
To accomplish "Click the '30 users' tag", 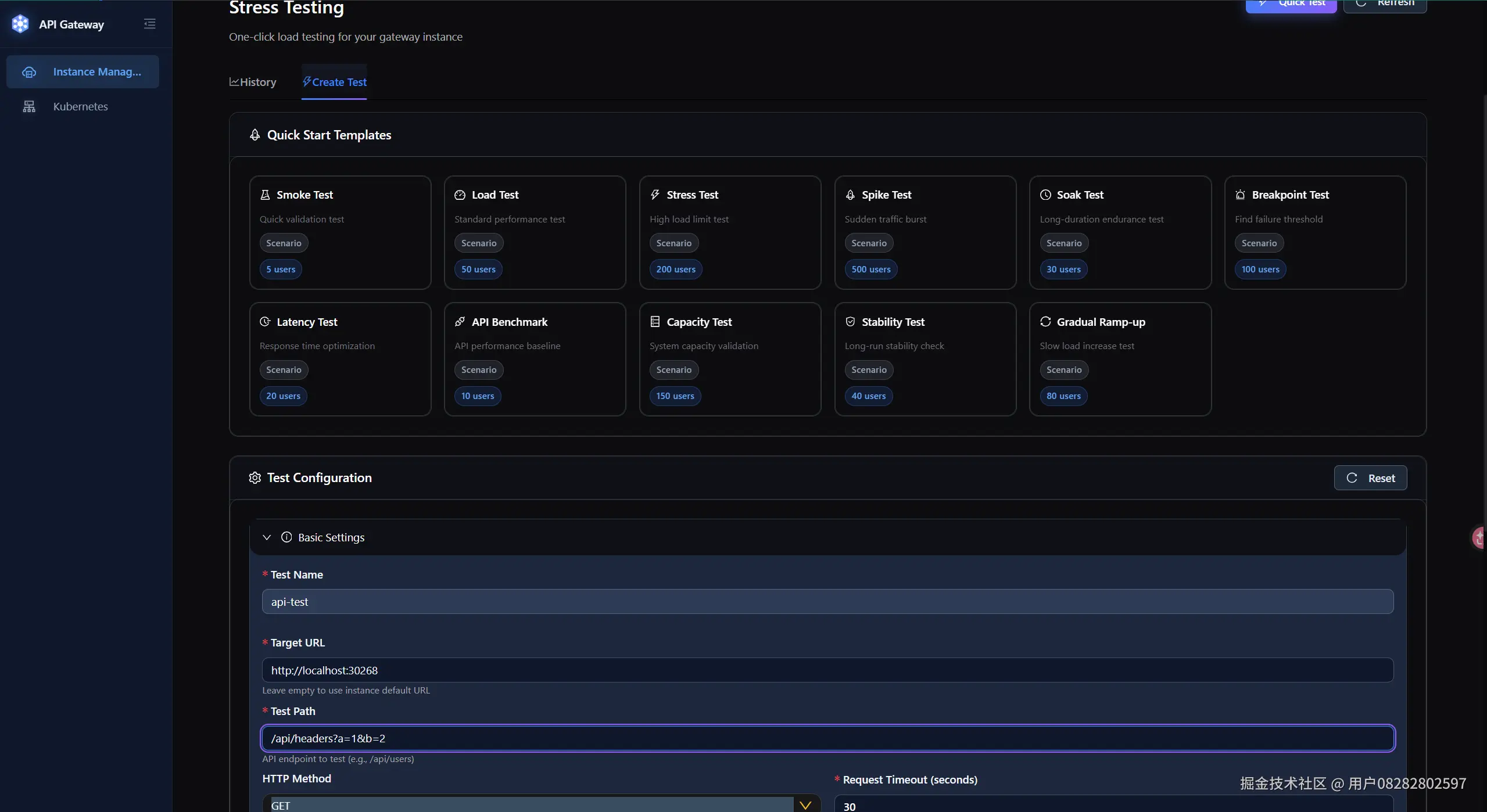I will (1063, 269).
